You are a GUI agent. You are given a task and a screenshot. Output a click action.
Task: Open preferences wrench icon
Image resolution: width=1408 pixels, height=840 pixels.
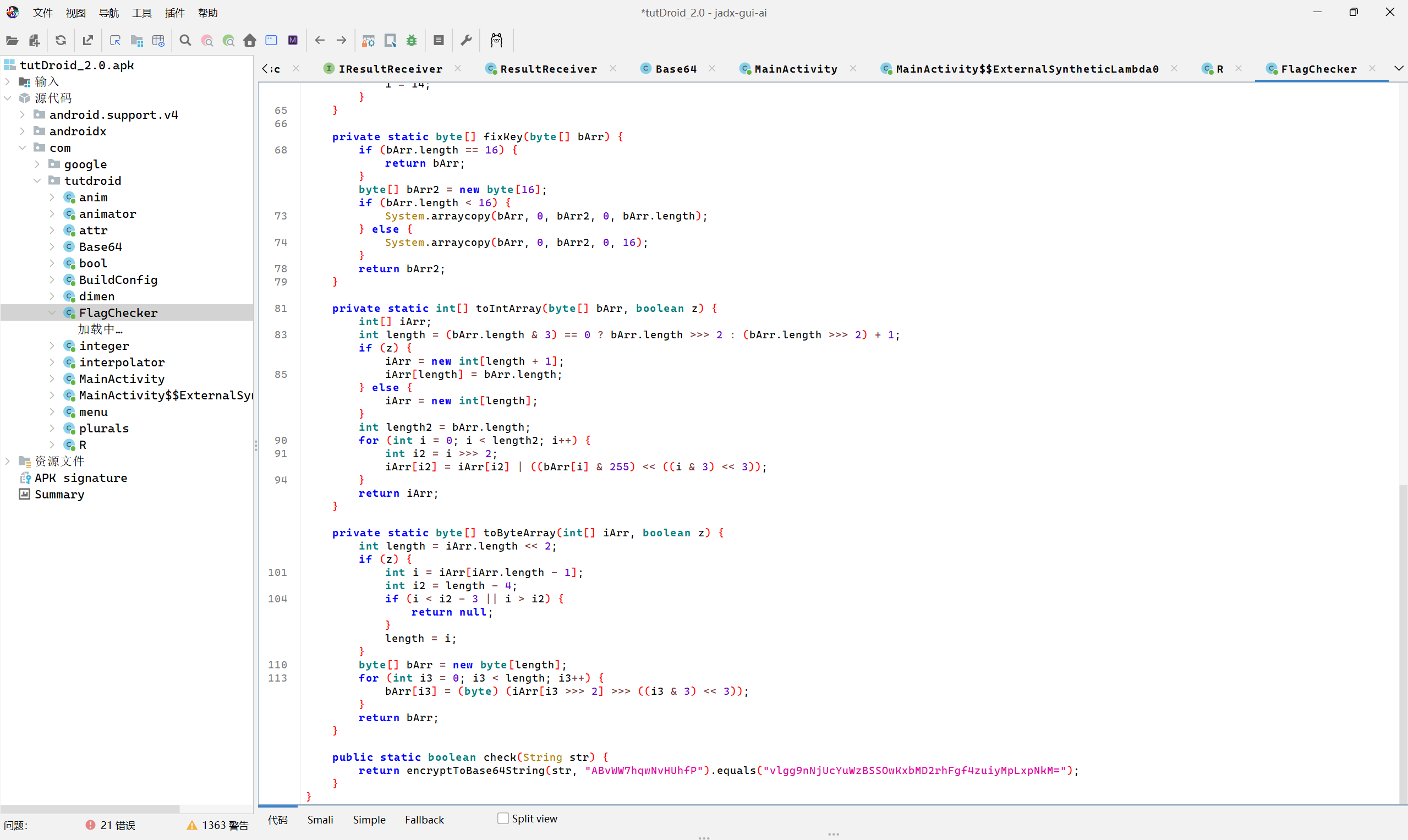coord(466,40)
